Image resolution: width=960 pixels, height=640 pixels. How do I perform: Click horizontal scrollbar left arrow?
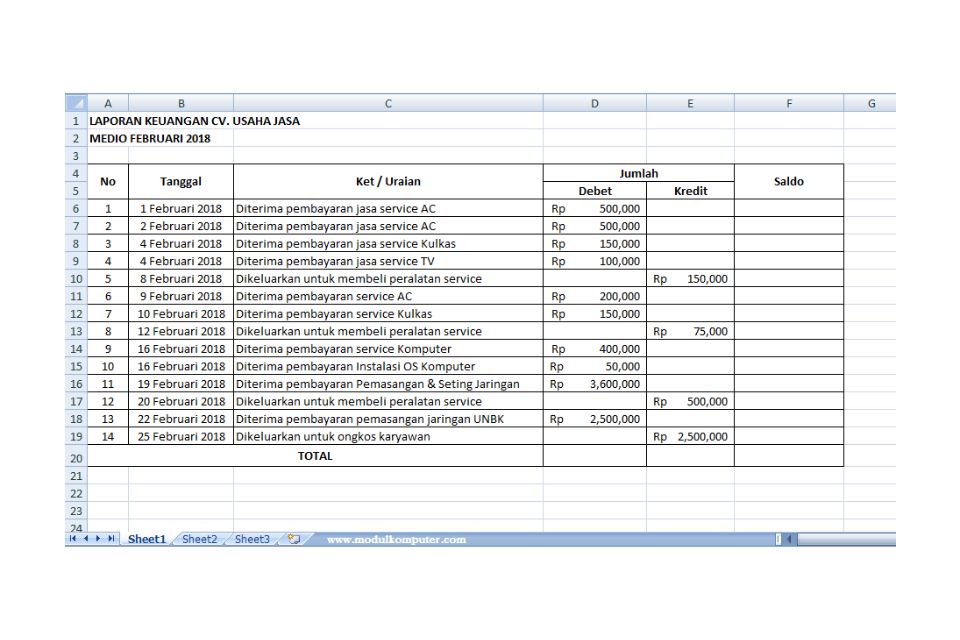pyautogui.click(x=790, y=539)
